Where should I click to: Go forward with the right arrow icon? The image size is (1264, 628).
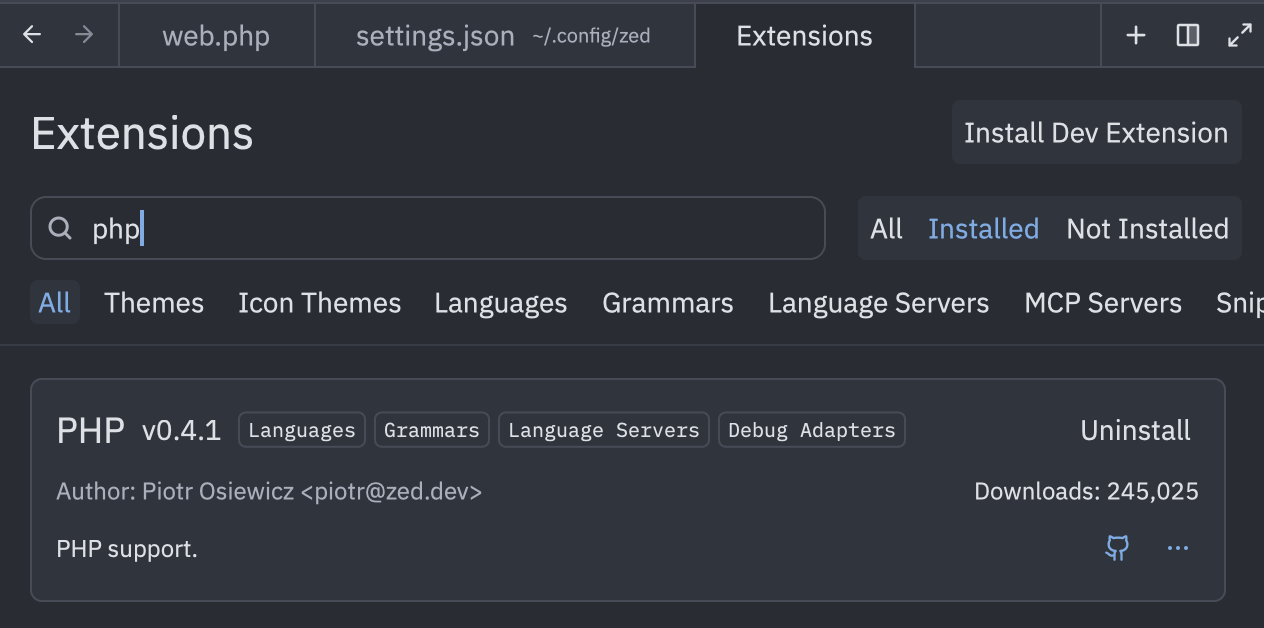tap(84, 35)
